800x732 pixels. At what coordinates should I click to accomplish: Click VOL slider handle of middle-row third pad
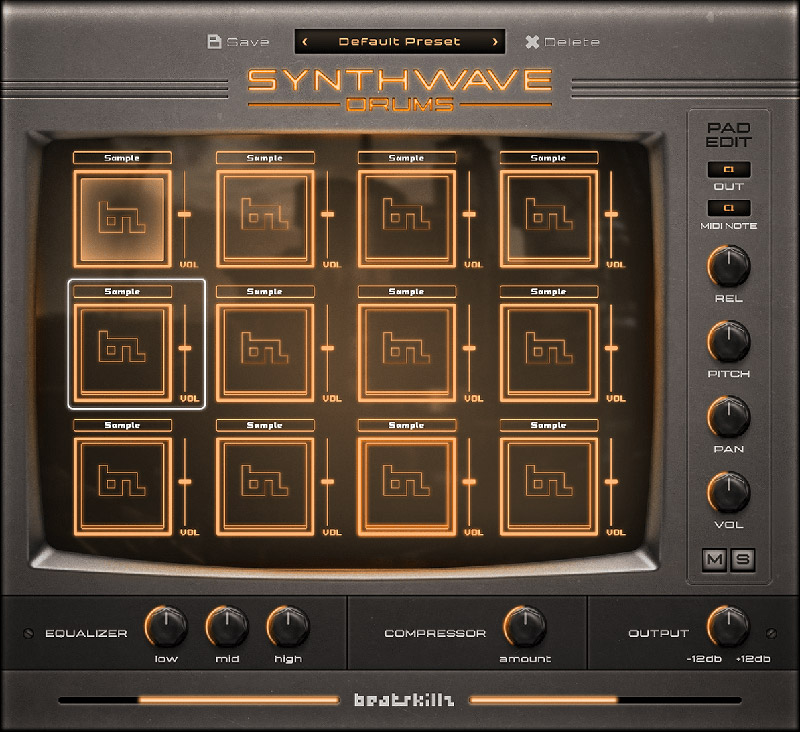(469, 348)
